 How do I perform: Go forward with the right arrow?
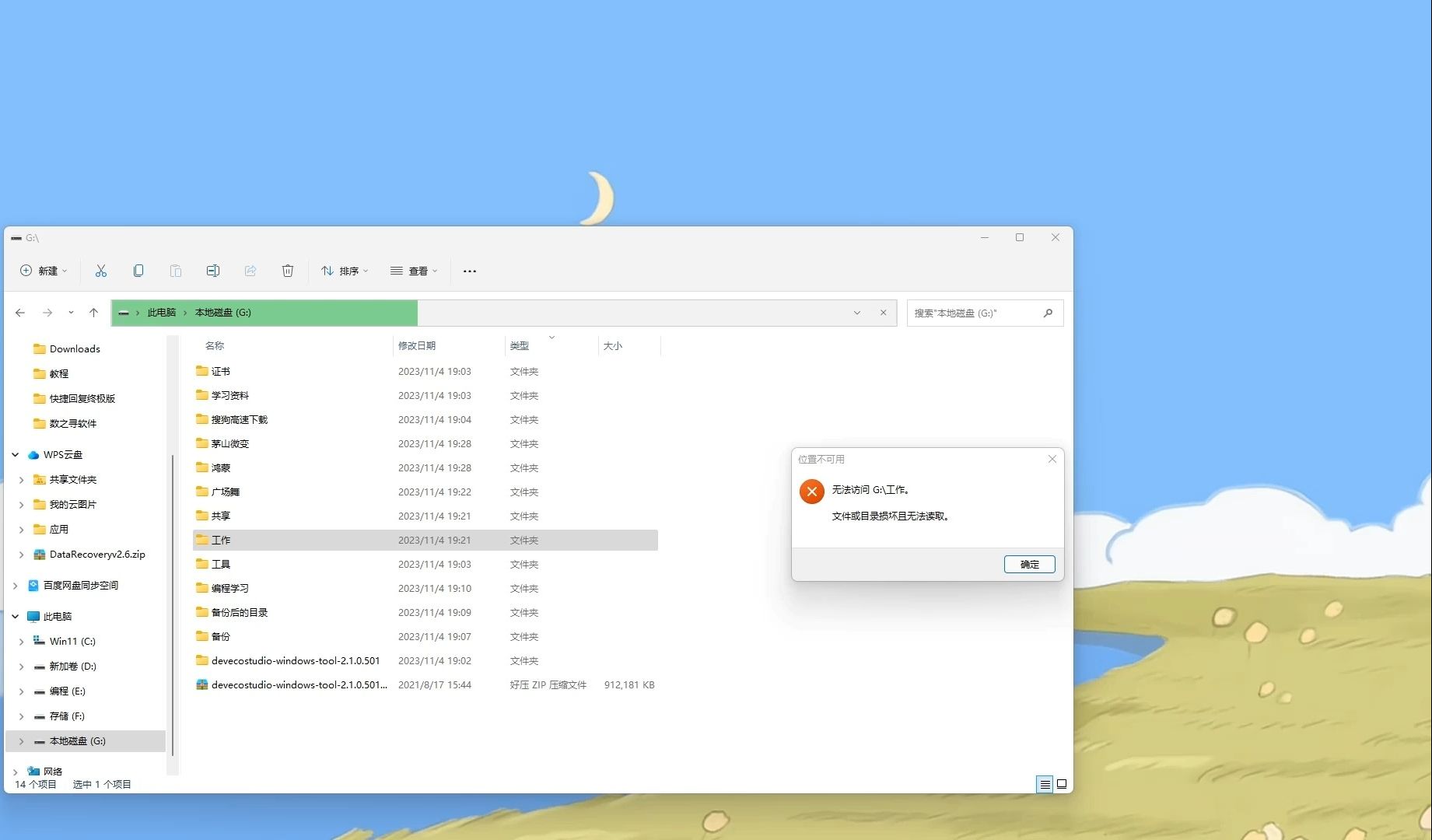click(x=47, y=313)
